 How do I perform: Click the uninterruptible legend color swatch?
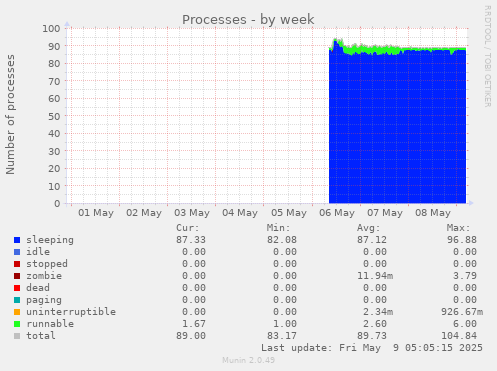coord(17,312)
